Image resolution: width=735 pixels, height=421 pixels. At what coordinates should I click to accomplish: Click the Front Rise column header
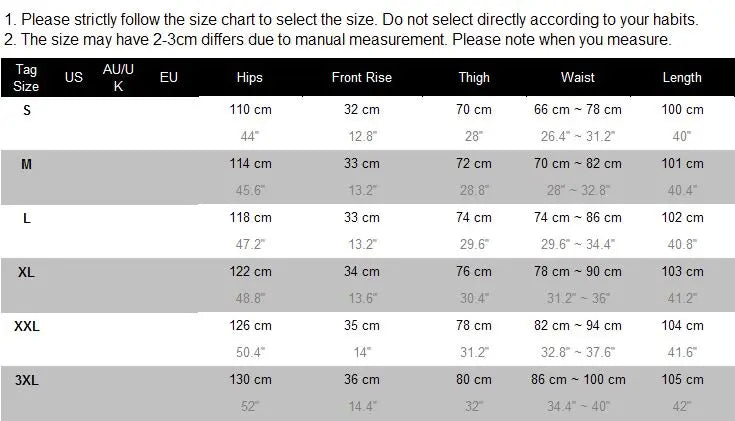(361, 77)
